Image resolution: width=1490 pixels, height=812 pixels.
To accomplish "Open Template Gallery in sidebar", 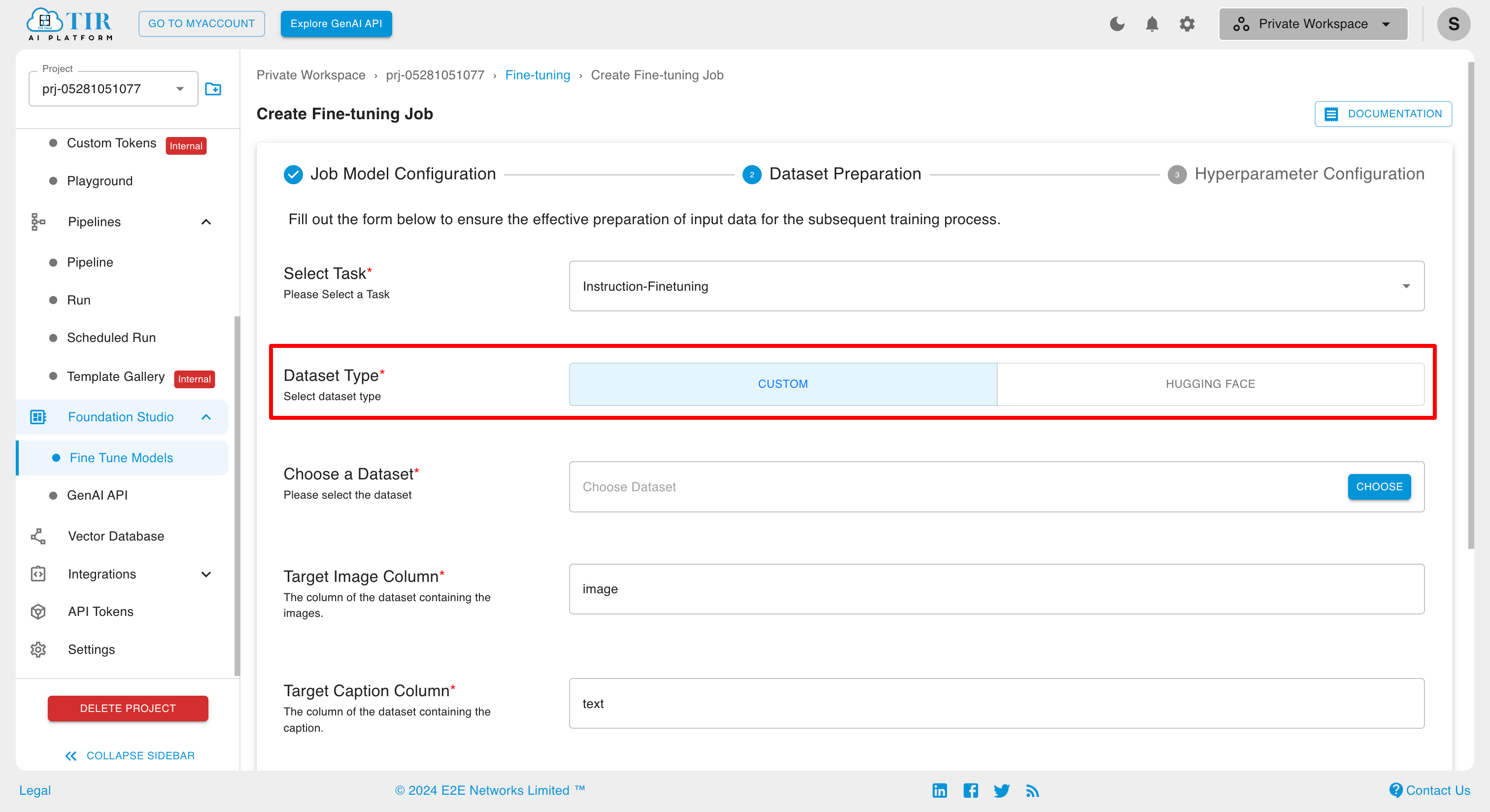I will click(x=116, y=376).
